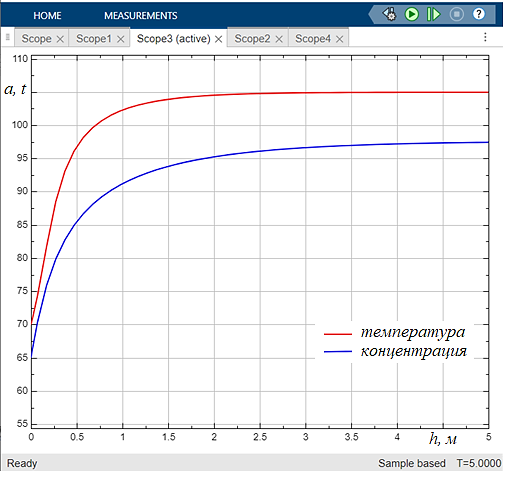The image size is (518, 484).
Task: Click the tab strip drag handle
Action: (x=8, y=37)
